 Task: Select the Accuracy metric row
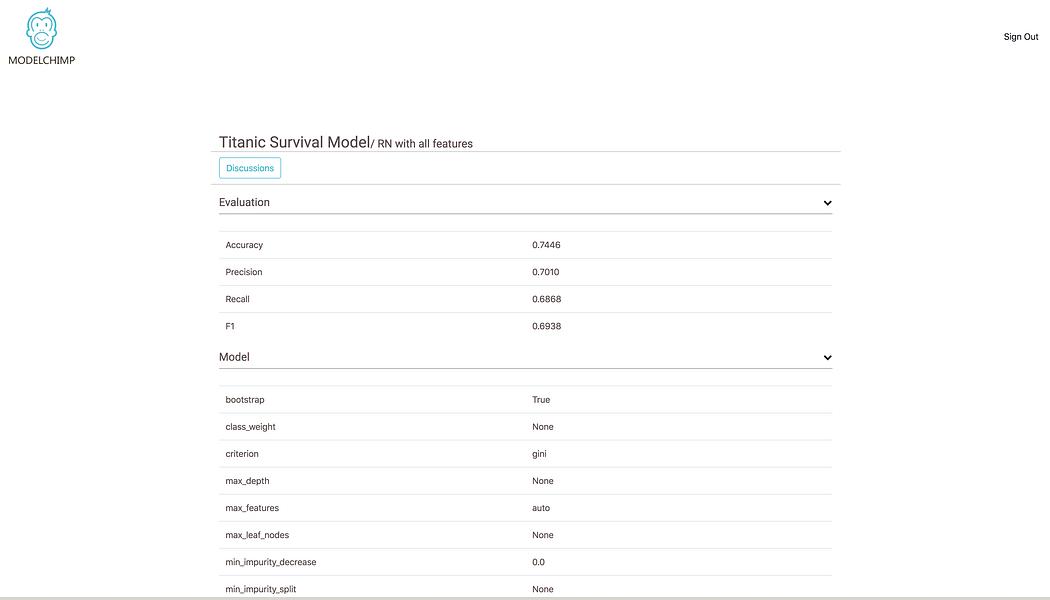point(526,245)
